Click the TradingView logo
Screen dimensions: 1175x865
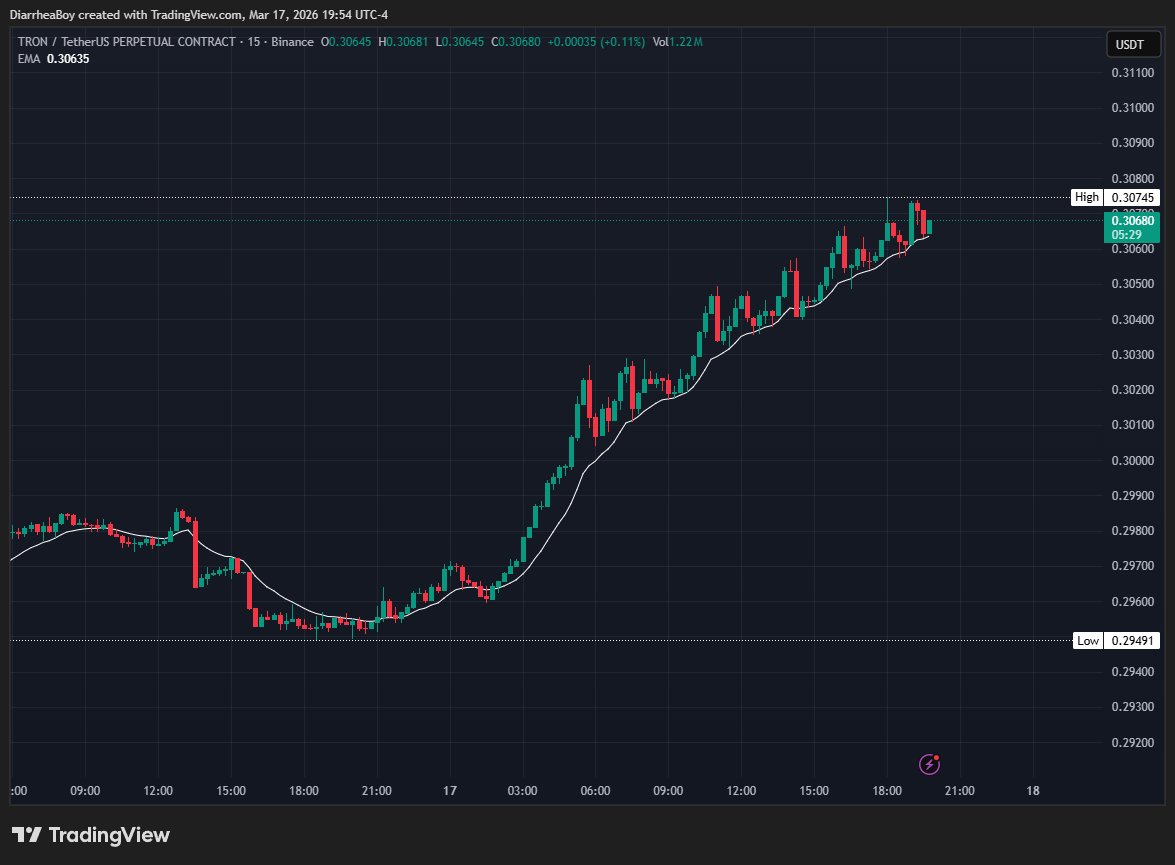[x=91, y=835]
